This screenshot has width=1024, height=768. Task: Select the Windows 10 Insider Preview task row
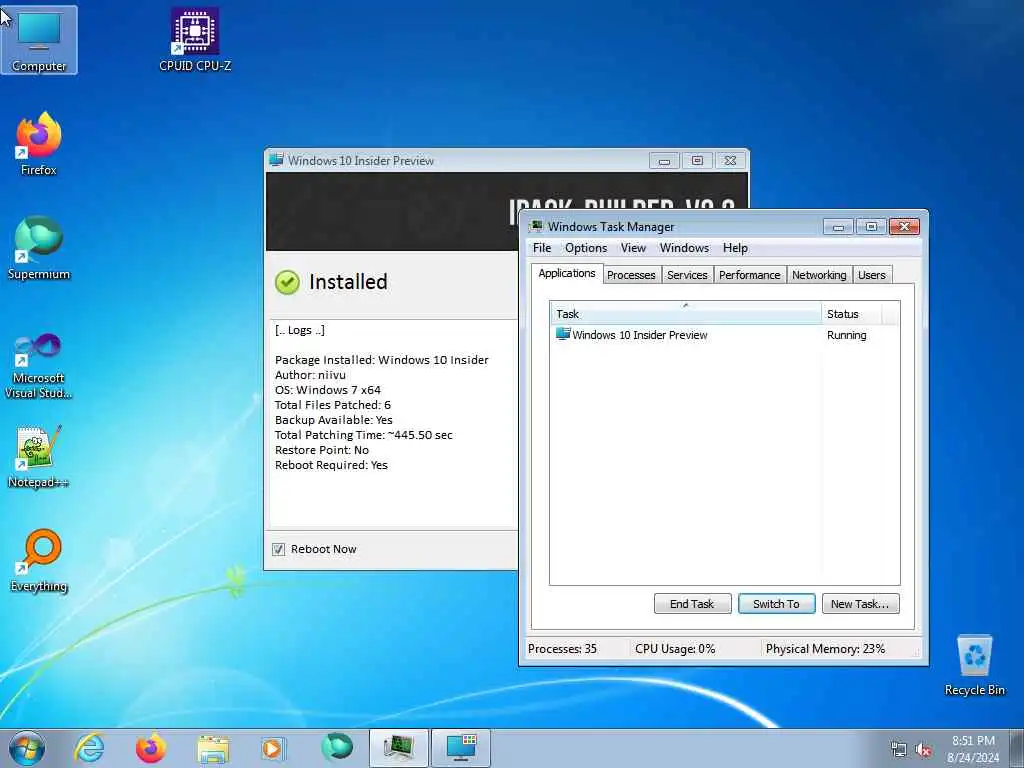(x=725, y=335)
